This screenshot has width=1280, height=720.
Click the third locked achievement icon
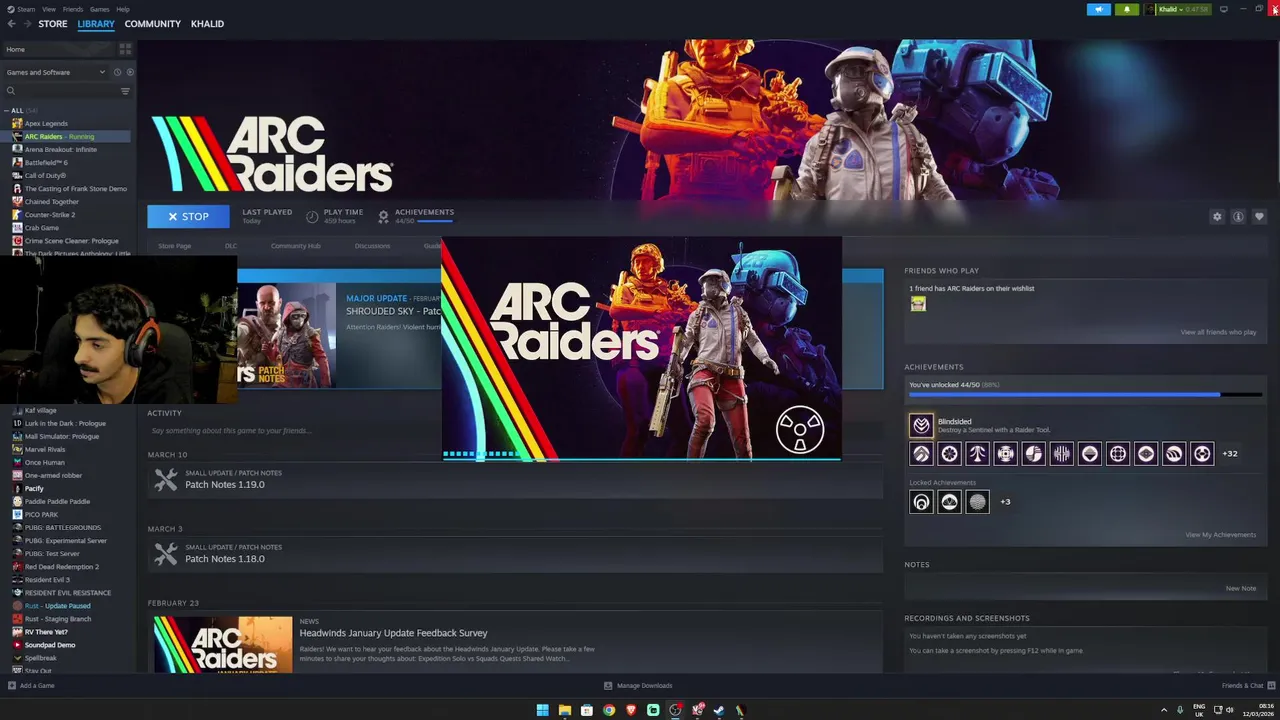[977, 502]
